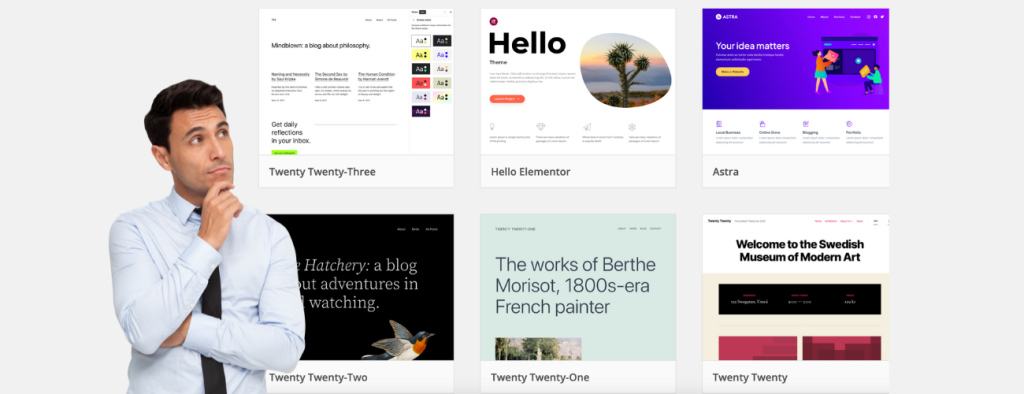Open the Twenty Twenty Swedish Museum thumbnail

click(795, 287)
